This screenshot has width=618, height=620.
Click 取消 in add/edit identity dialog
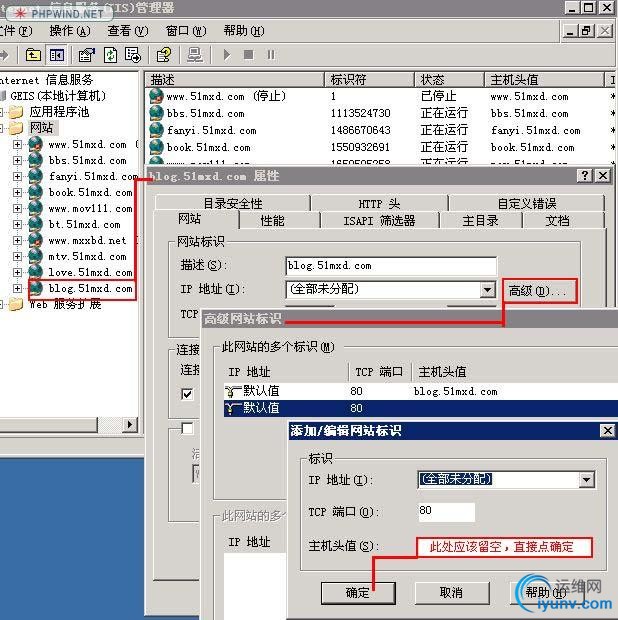tap(452, 592)
